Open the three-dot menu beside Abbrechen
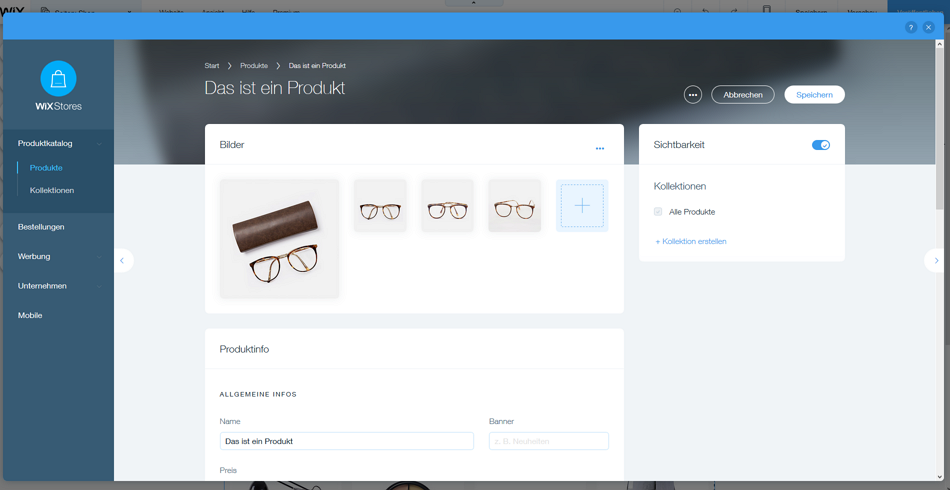This screenshot has width=950, height=490. tap(693, 95)
